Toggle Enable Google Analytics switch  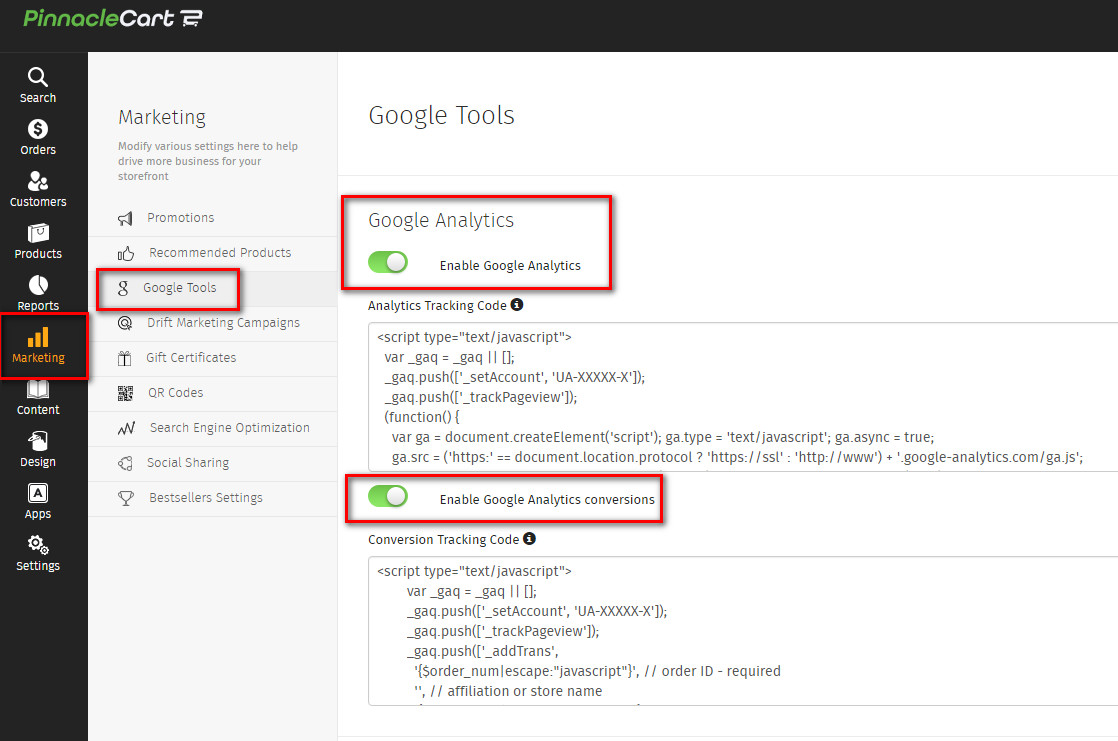tap(388, 262)
